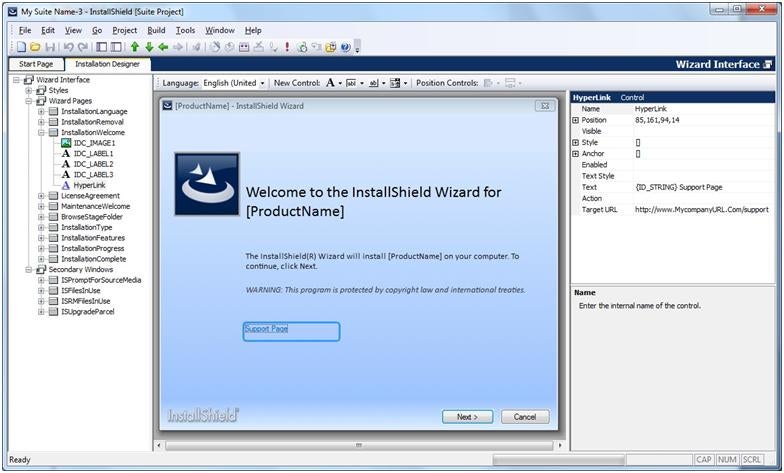Click the New Project toolbar icon
This screenshot has height=473, width=784.
click(x=21, y=47)
